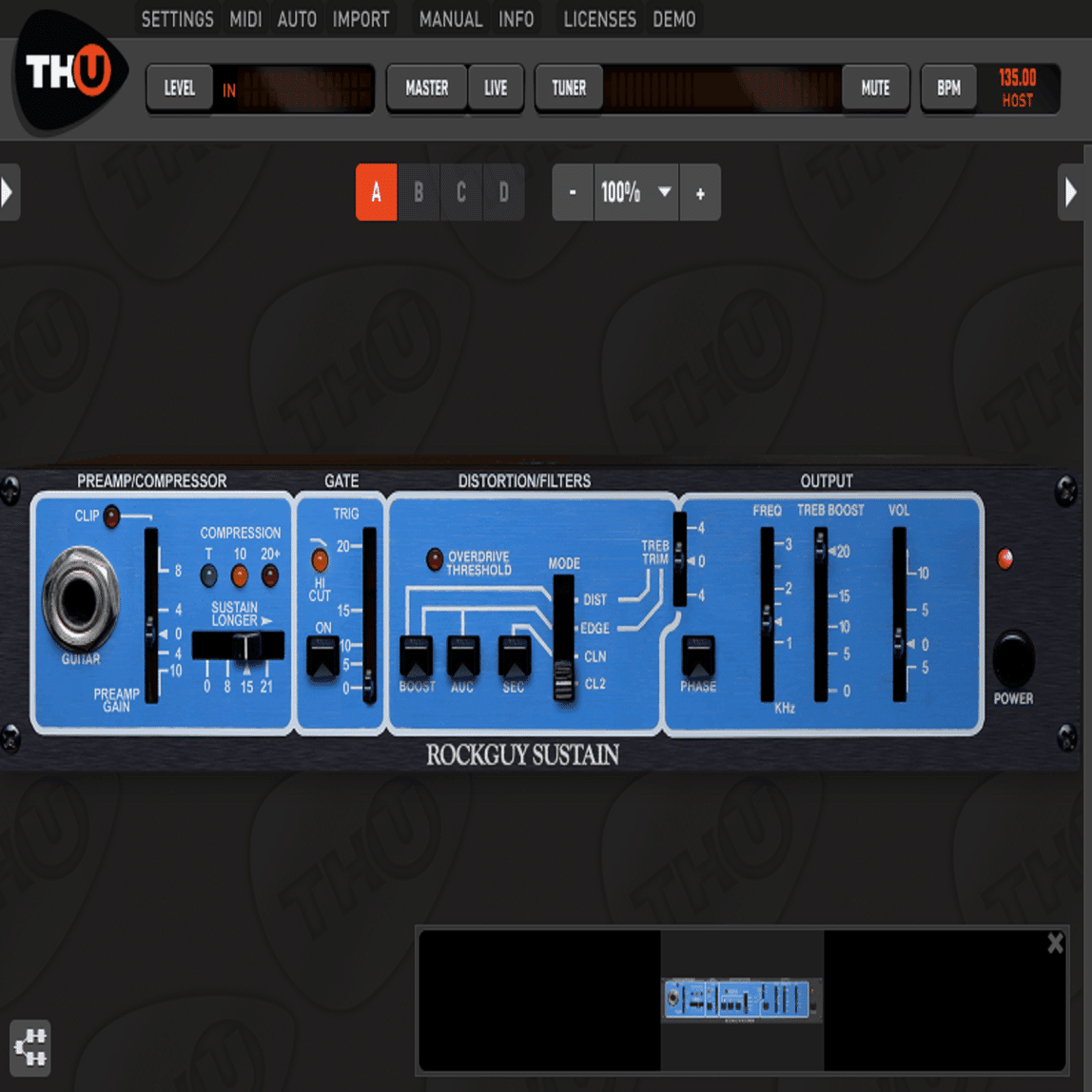
Task: Select scene C
Action: pyautogui.click(x=461, y=192)
